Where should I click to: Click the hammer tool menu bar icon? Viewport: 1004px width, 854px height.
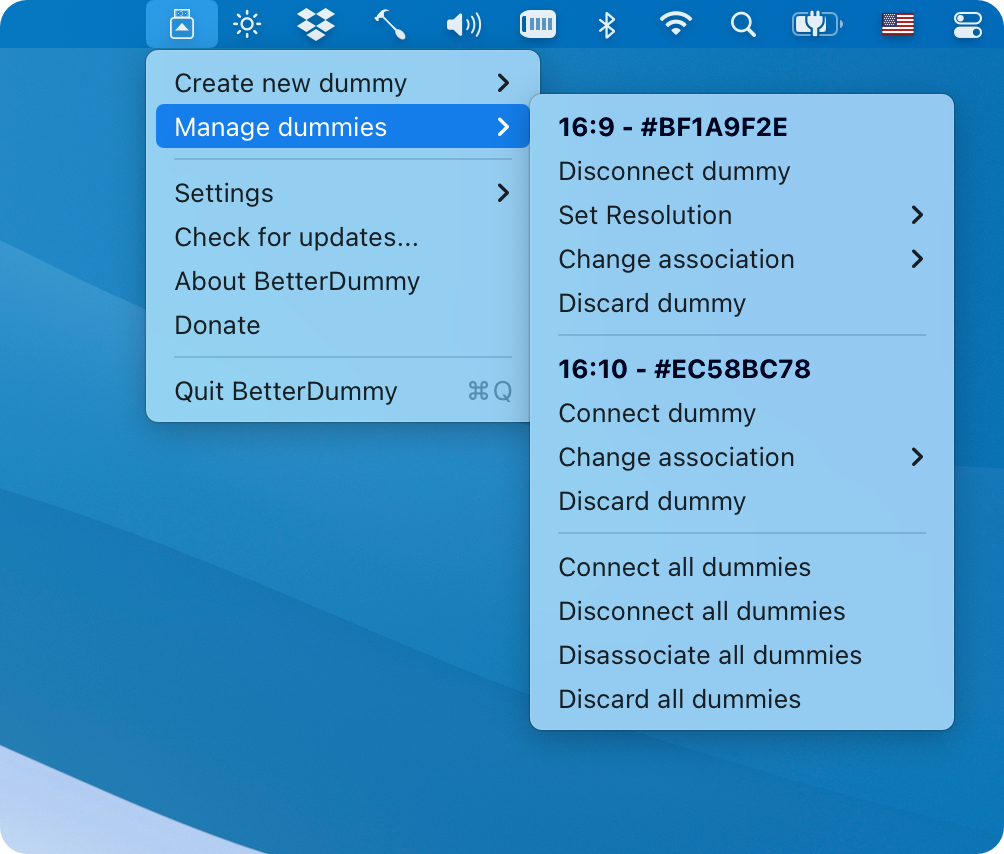click(x=390, y=24)
